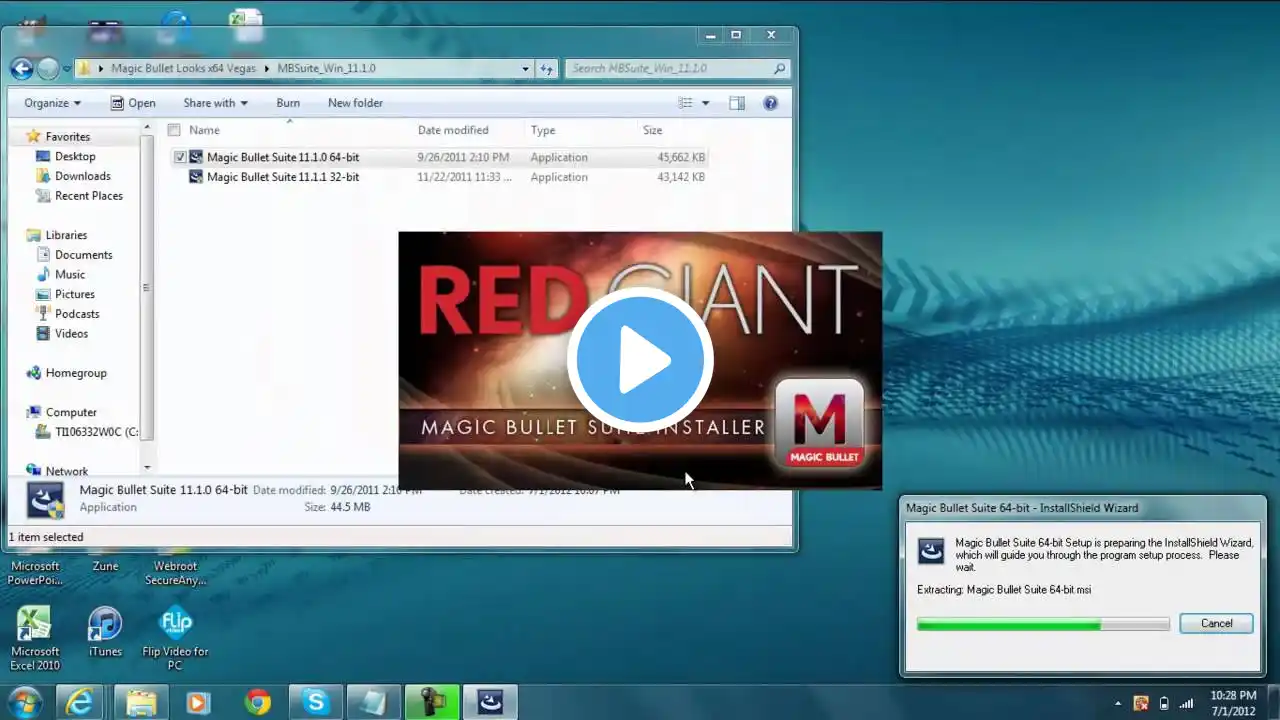
Task: Open the help icon in Explorer toolbar
Action: pyautogui.click(x=770, y=103)
